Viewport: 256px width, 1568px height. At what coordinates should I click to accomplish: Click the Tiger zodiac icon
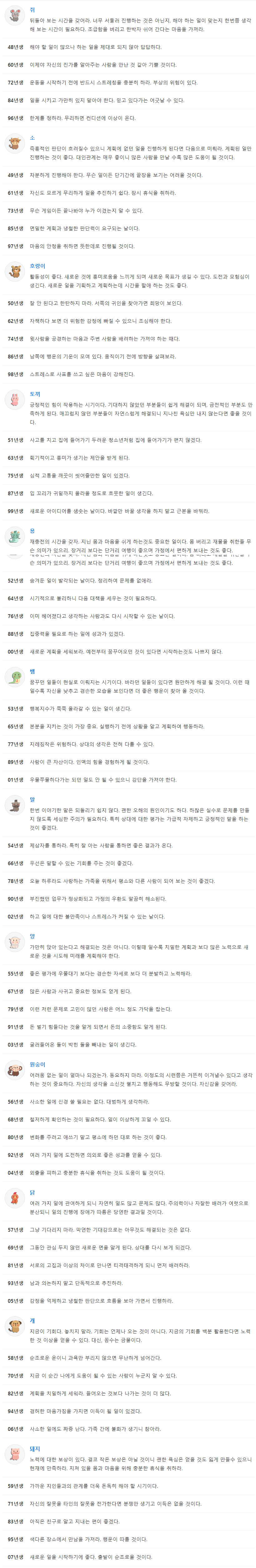(14, 271)
